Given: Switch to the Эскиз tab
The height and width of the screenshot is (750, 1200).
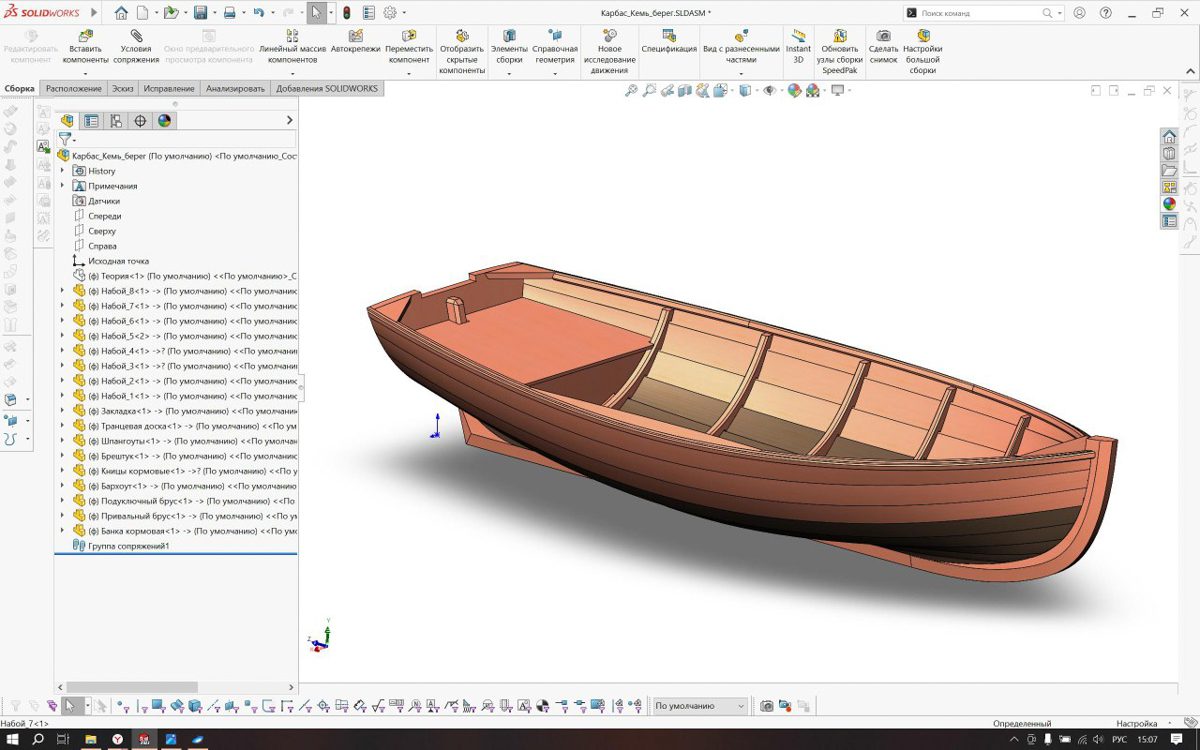Looking at the screenshot, I should pyautogui.click(x=122, y=89).
